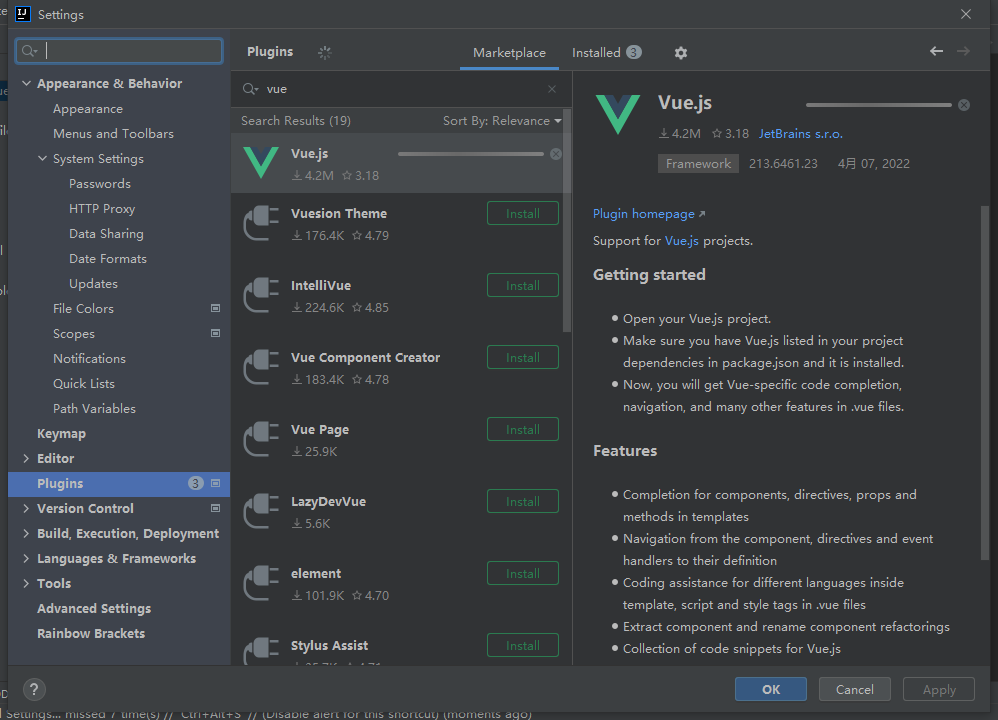Image resolution: width=998 pixels, height=720 pixels.
Task: Open the JetBrains s.r.o. vendor link
Action: [800, 134]
